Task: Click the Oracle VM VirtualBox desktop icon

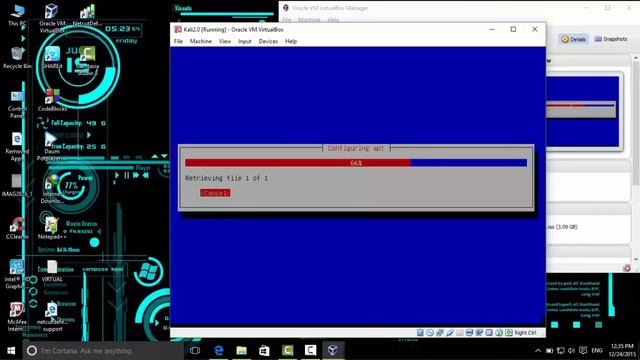Action: [52, 18]
